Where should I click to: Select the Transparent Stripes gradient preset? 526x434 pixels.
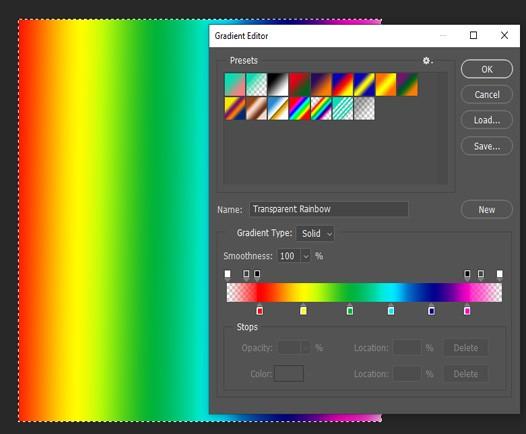point(343,108)
